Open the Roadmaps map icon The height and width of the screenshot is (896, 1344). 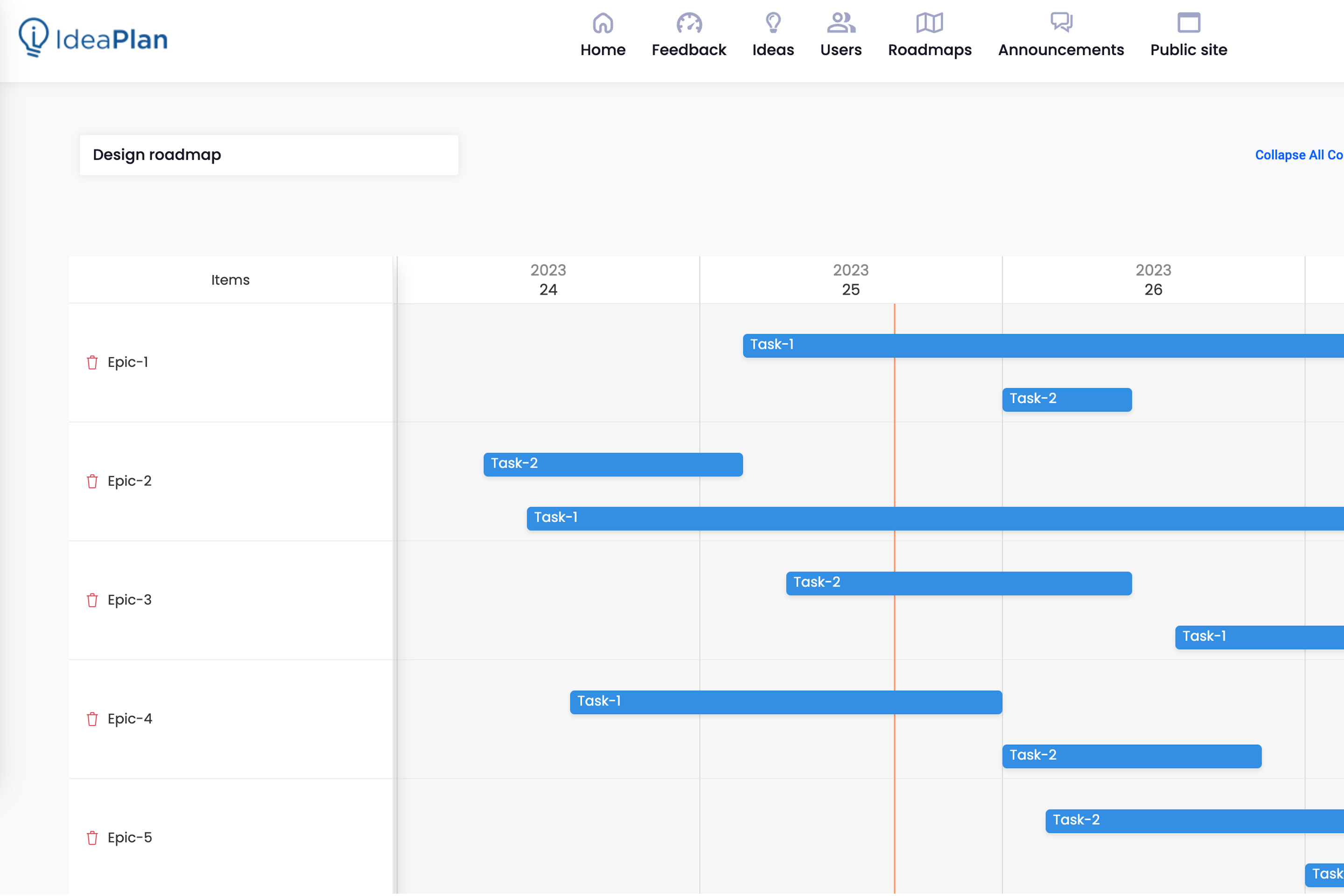pos(929,23)
